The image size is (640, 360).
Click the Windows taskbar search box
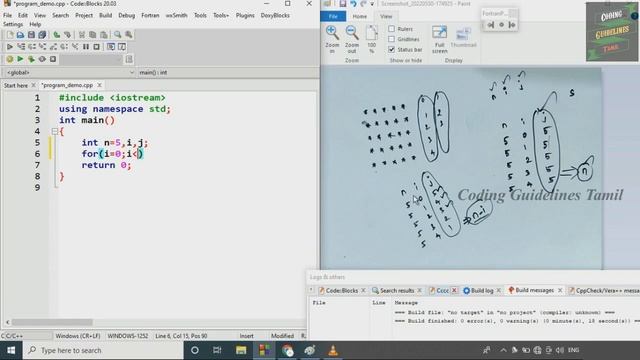point(103,350)
